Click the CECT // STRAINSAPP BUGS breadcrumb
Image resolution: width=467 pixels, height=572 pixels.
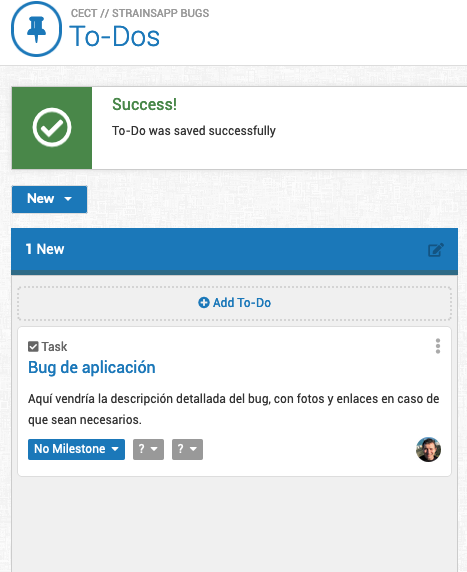point(140,13)
